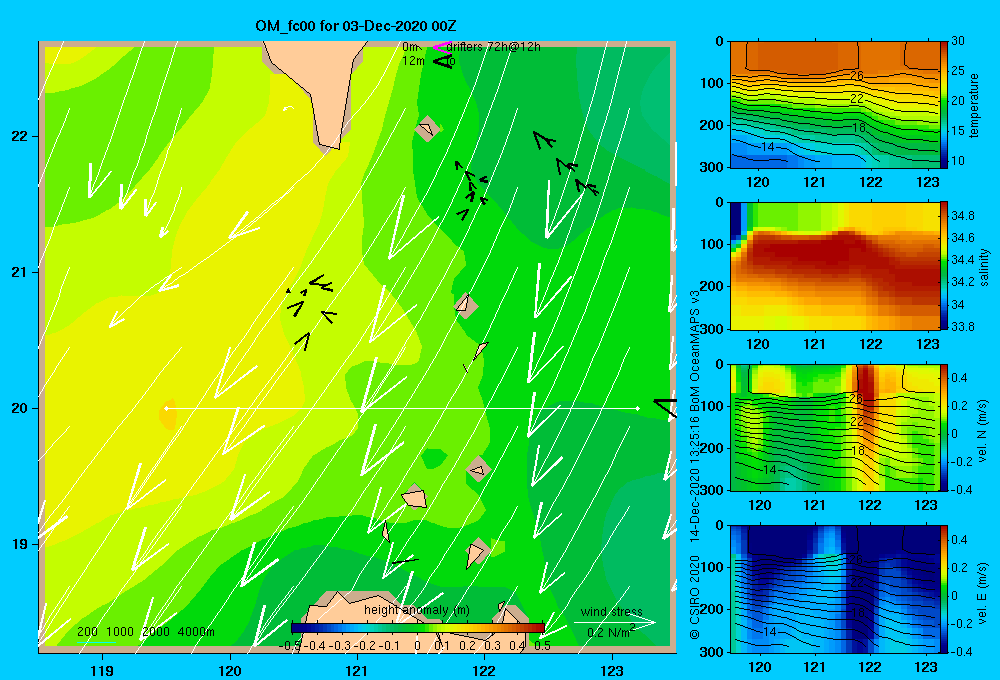Viewport: 1000px width, 680px height.
Task: Click the wind stress reference arrow in legend
Action: click(615, 622)
